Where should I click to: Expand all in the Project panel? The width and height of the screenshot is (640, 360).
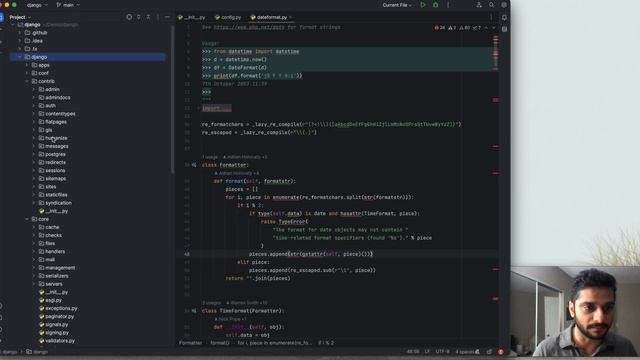click(139, 17)
